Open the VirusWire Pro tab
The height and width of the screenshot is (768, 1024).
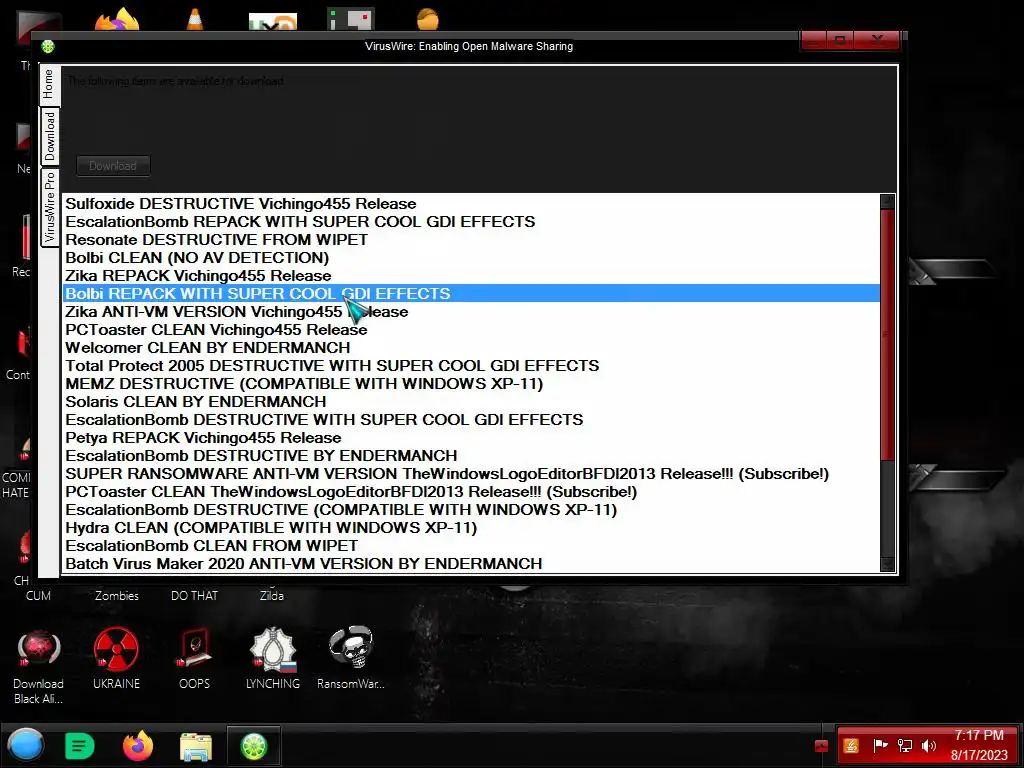50,207
